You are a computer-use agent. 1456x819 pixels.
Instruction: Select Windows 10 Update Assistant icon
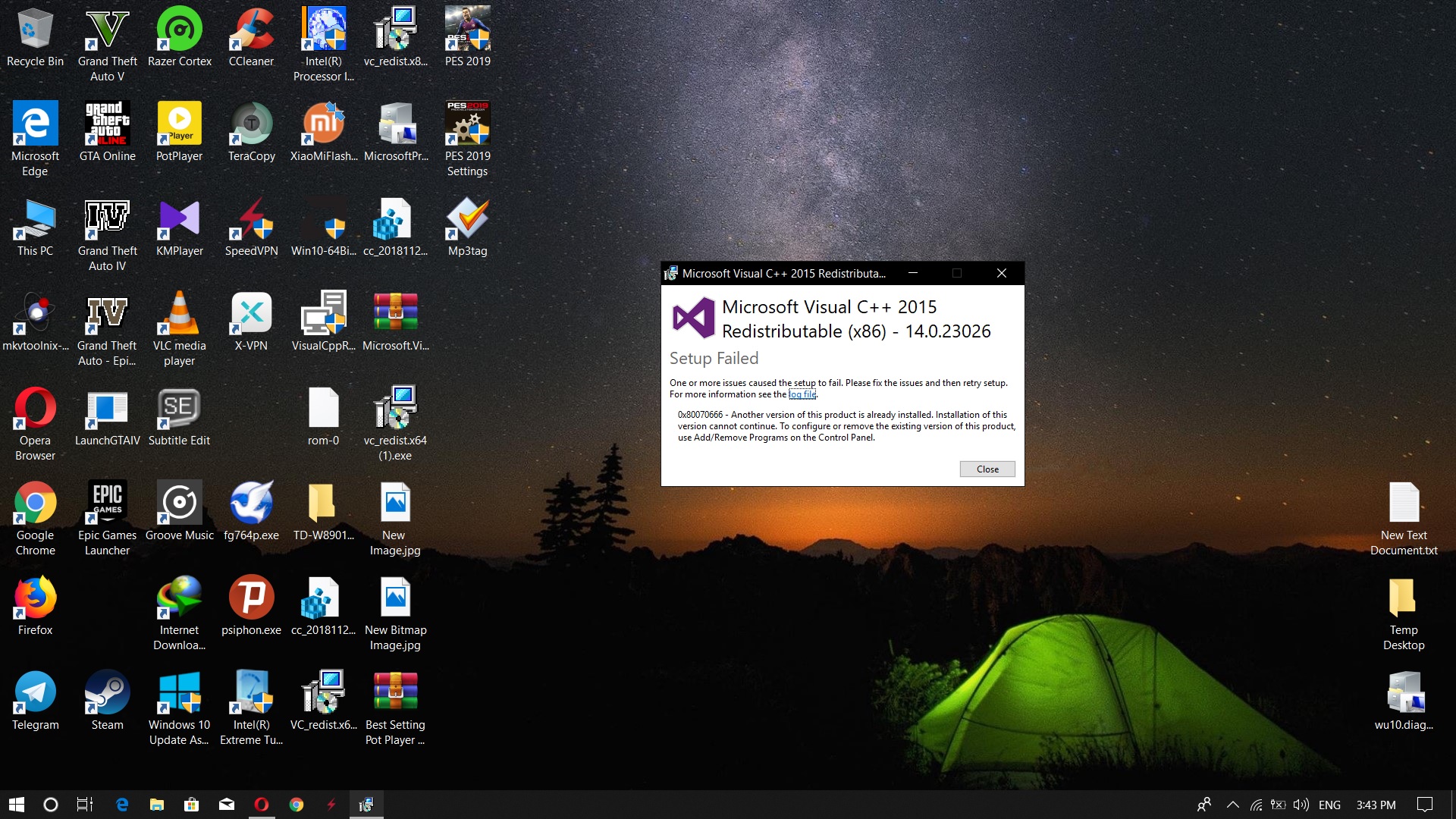179,708
